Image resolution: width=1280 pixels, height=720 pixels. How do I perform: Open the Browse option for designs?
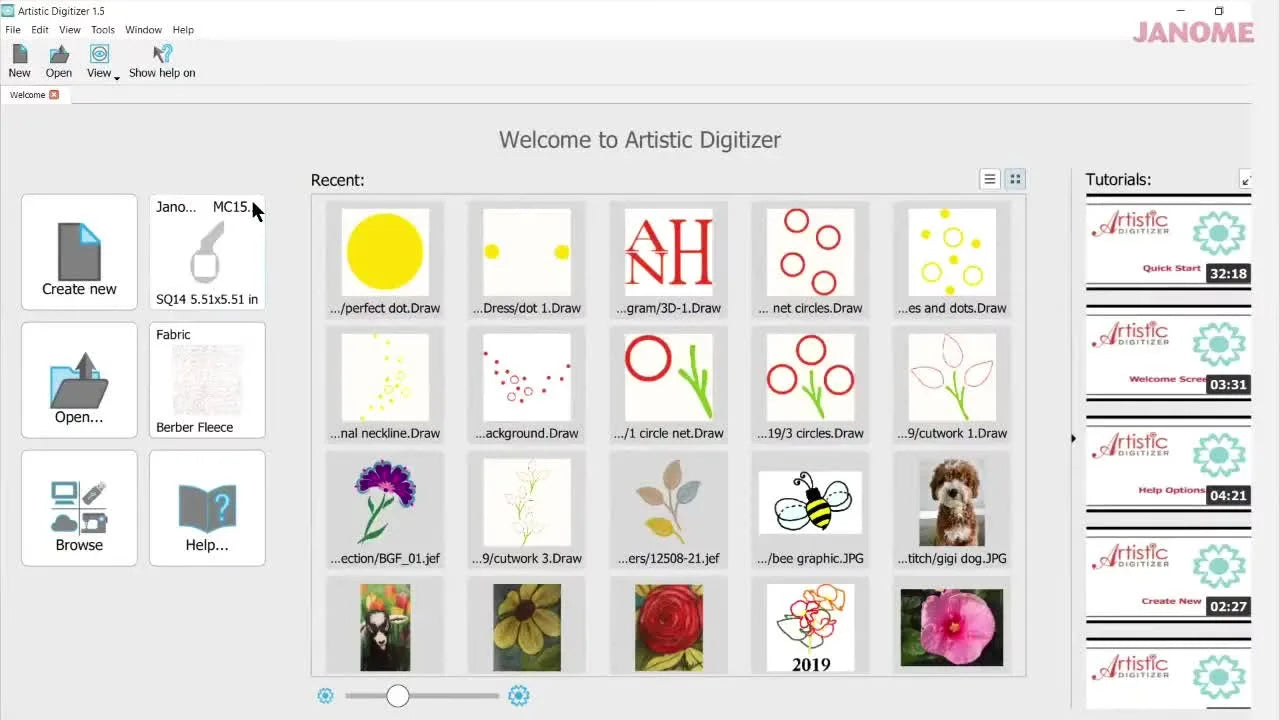click(x=78, y=508)
